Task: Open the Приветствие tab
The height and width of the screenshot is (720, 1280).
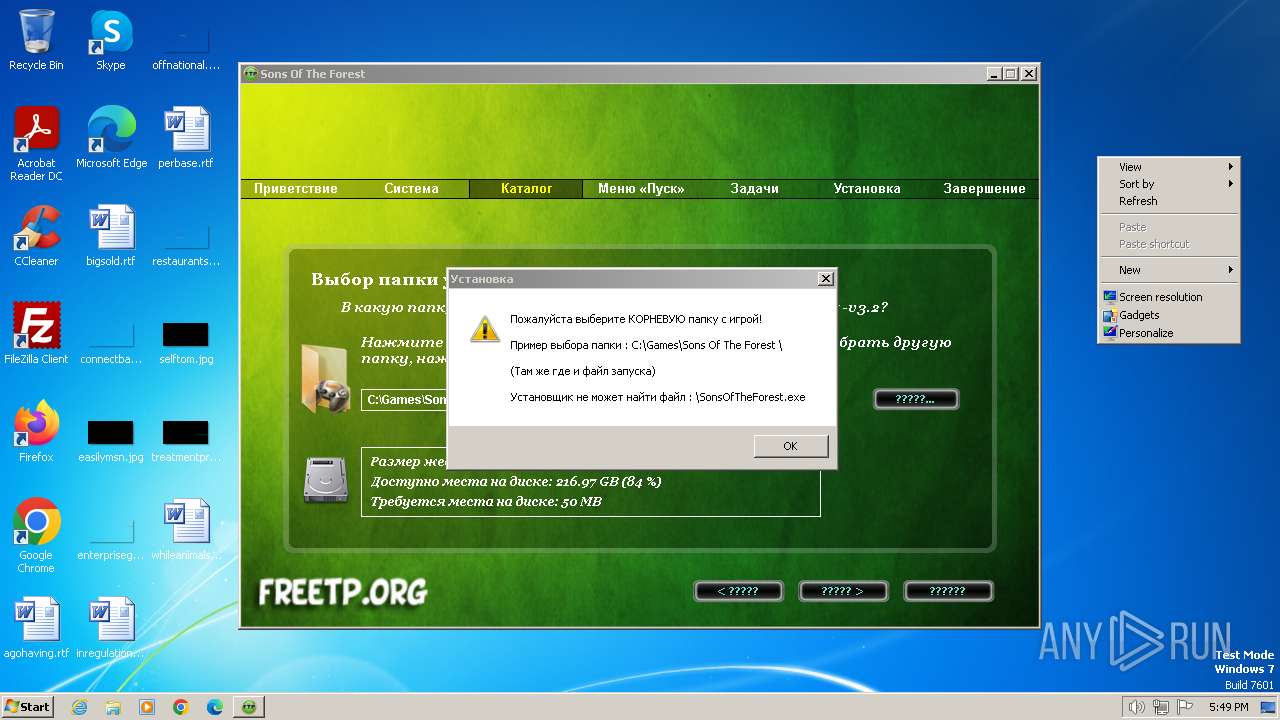Action: click(296, 188)
